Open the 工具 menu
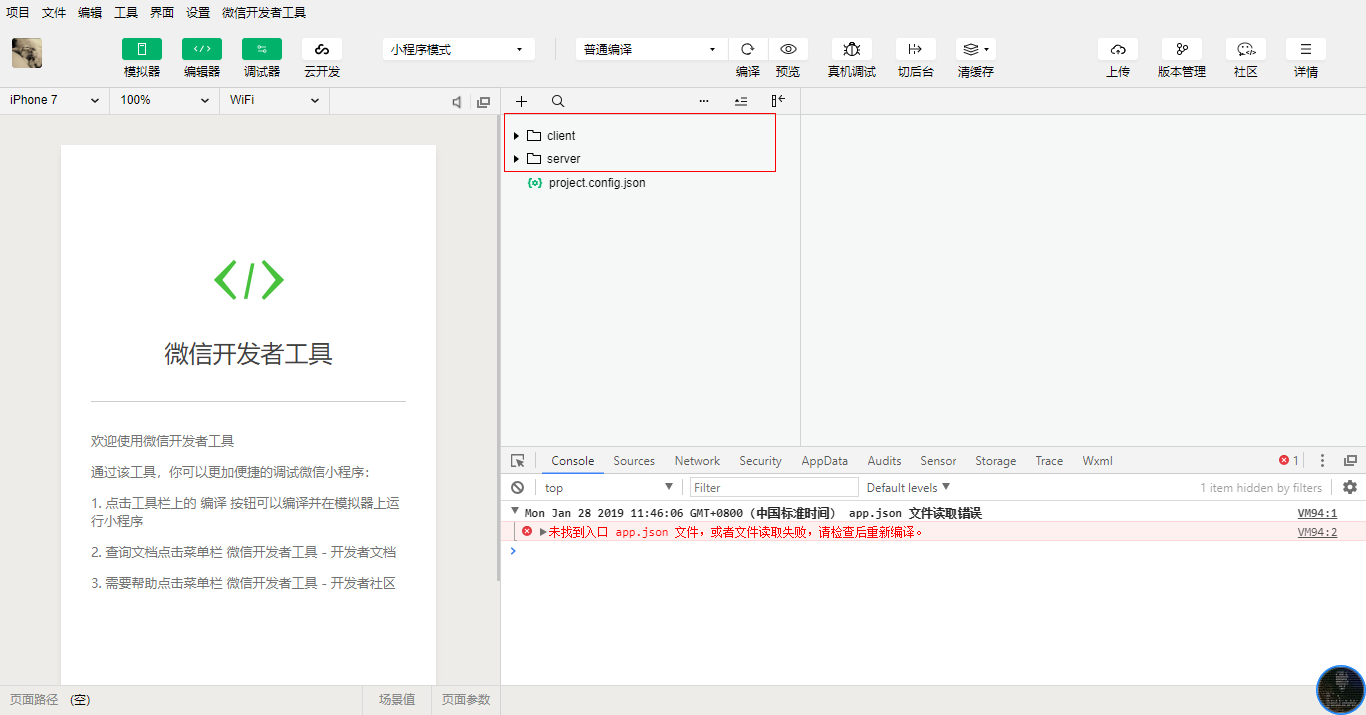 click(x=126, y=13)
